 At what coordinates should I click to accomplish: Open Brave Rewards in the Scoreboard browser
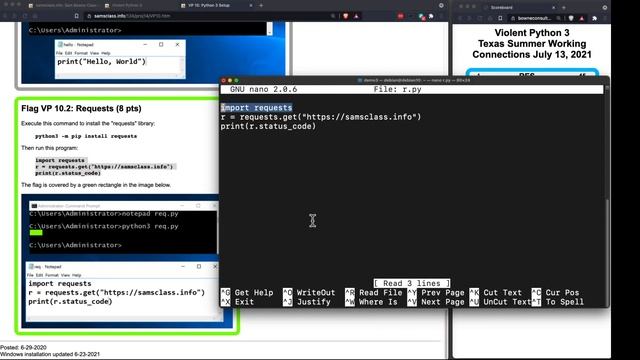tap(582, 18)
